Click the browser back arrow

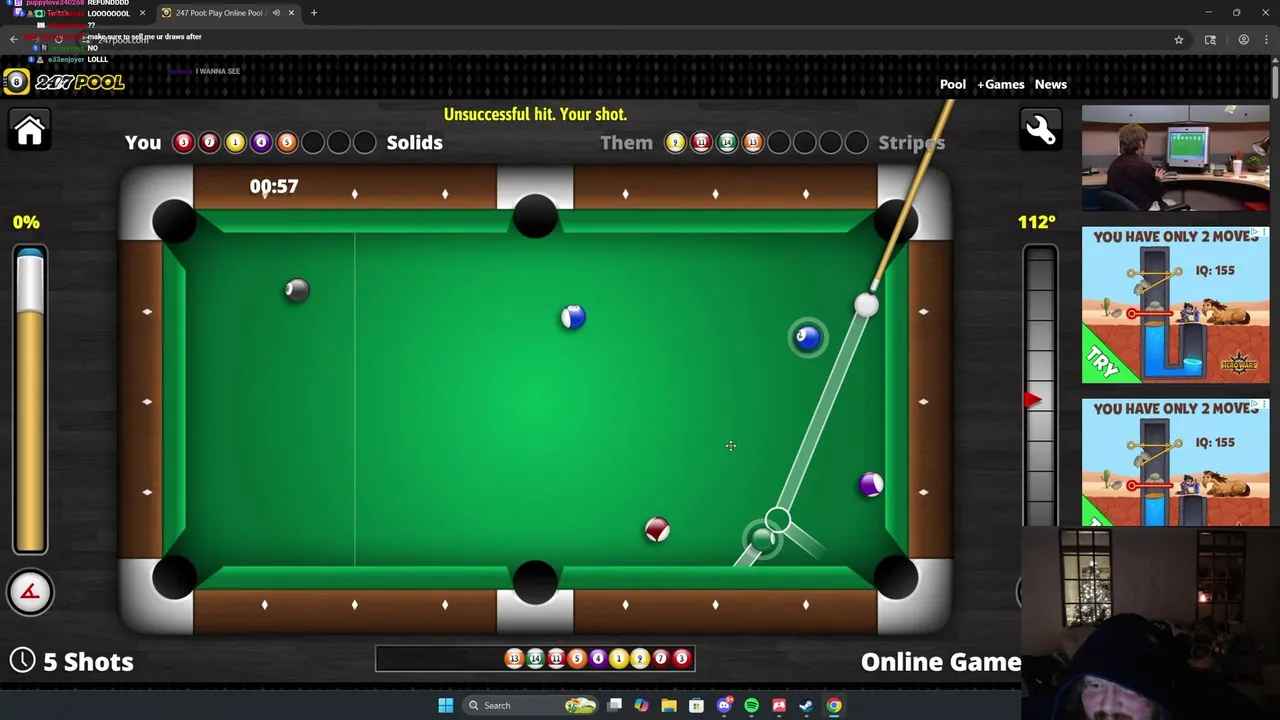(x=14, y=40)
